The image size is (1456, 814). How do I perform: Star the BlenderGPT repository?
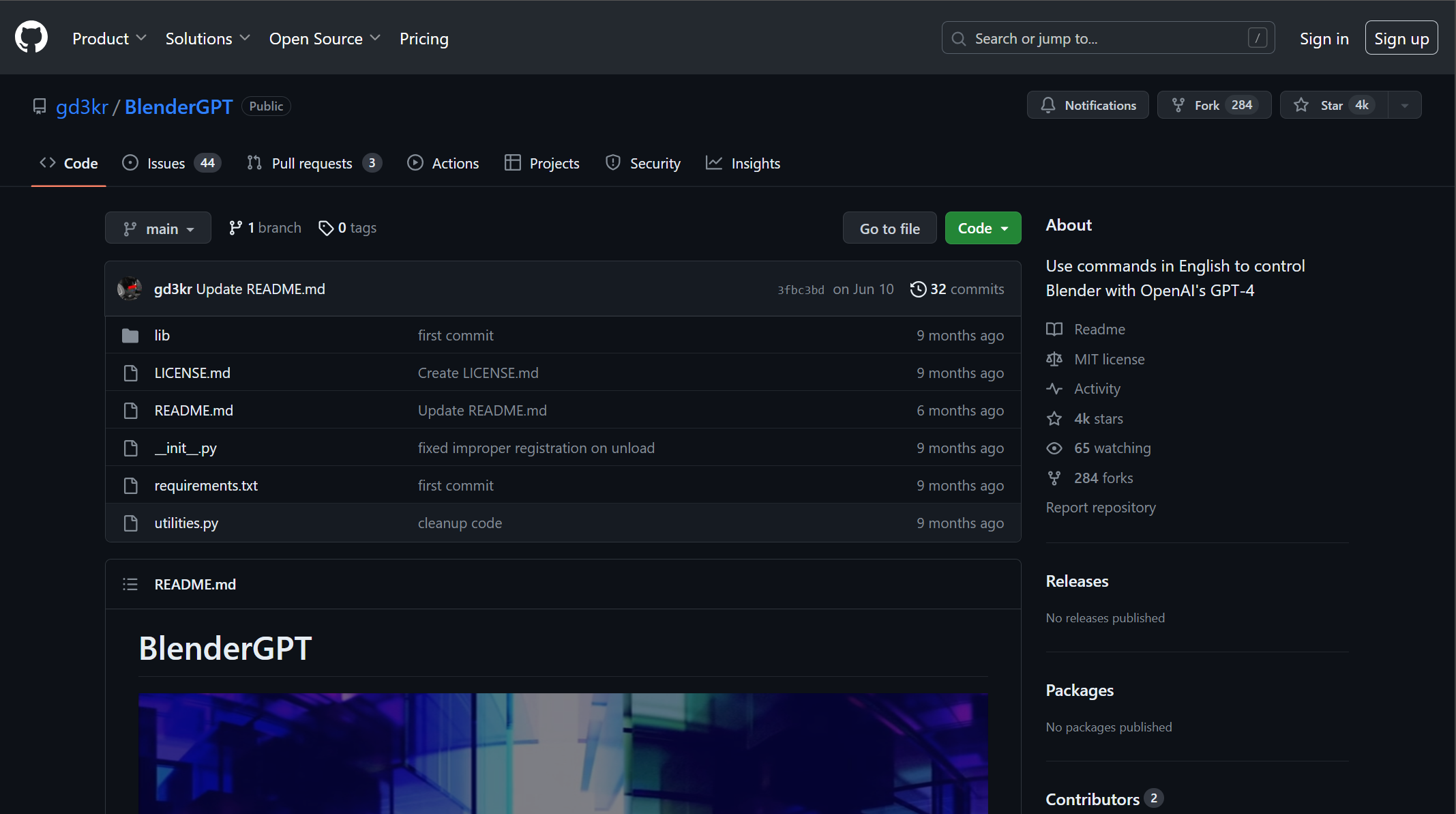[x=1333, y=105]
